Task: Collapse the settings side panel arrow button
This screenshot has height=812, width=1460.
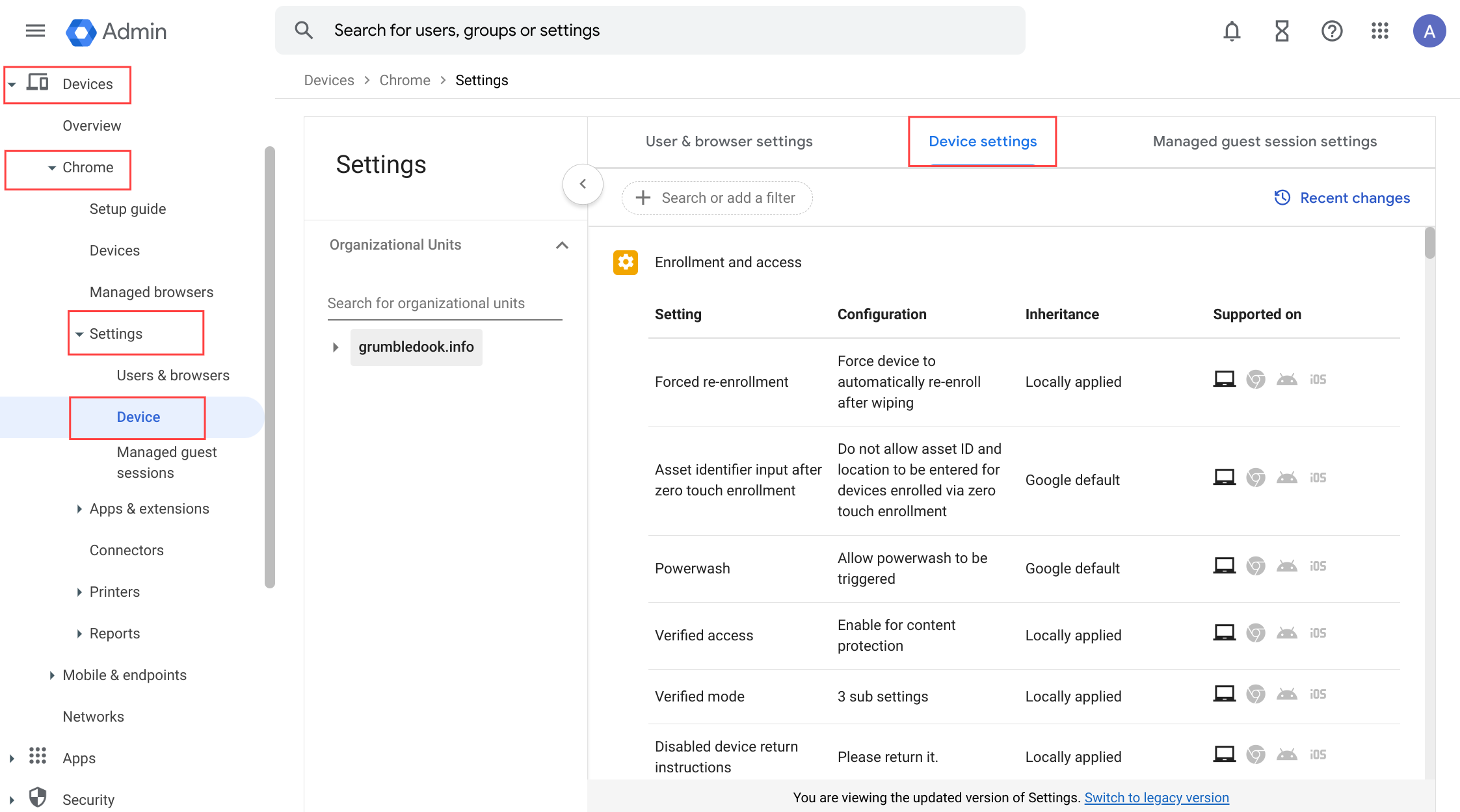Action: click(x=583, y=184)
